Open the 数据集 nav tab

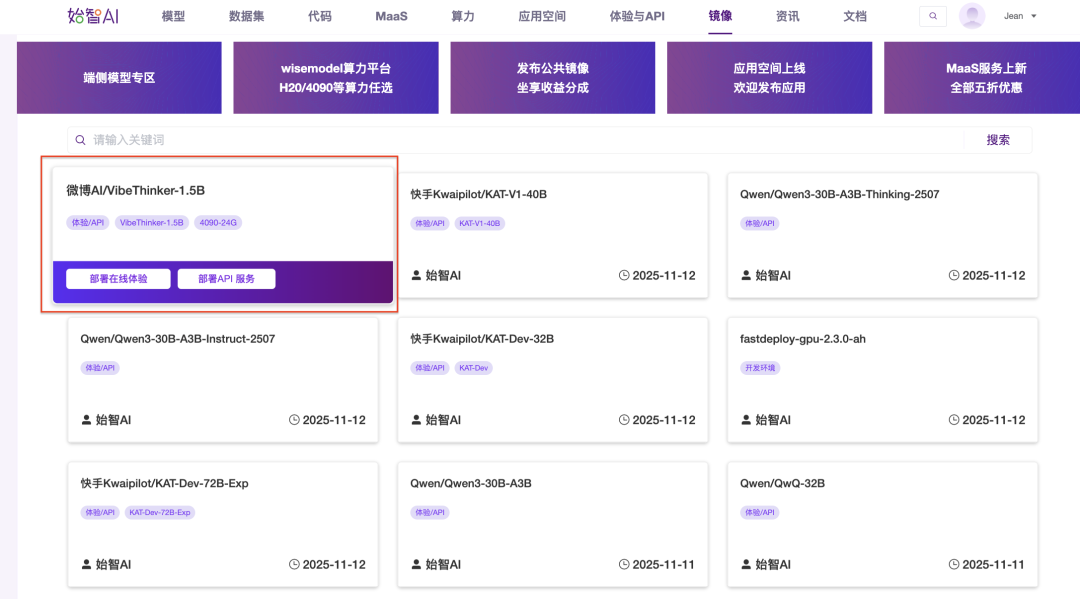(247, 16)
